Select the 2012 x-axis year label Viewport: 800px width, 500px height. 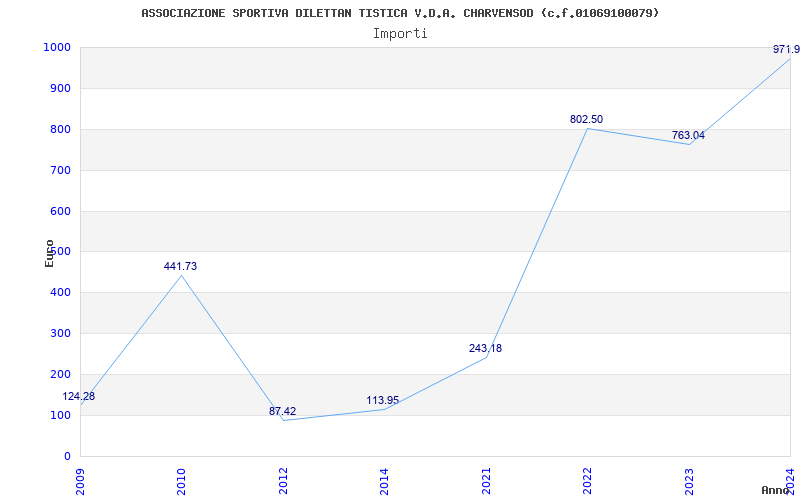pyautogui.click(x=283, y=481)
